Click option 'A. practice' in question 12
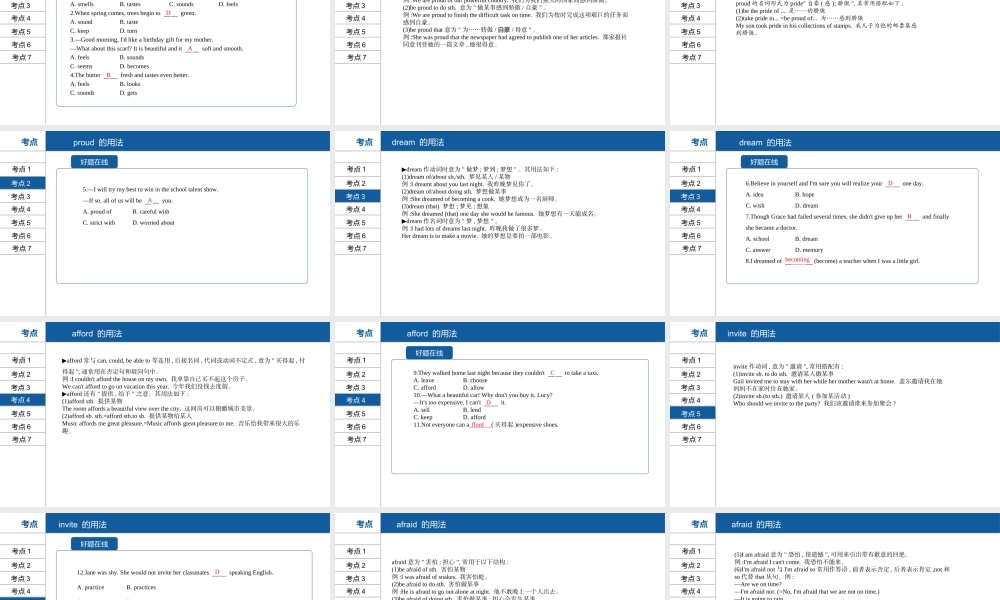 91,587
